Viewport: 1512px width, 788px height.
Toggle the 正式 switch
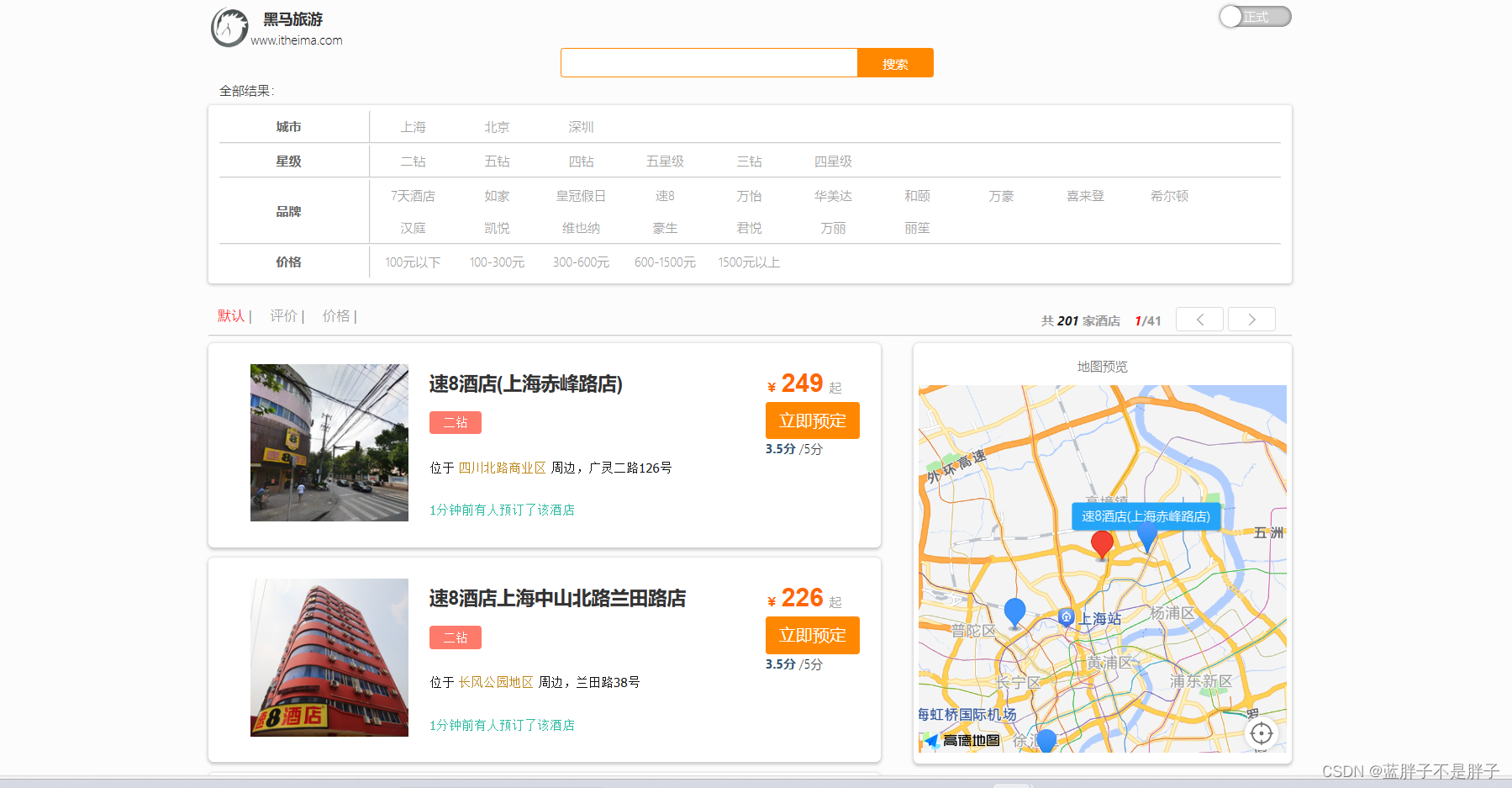1255,17
